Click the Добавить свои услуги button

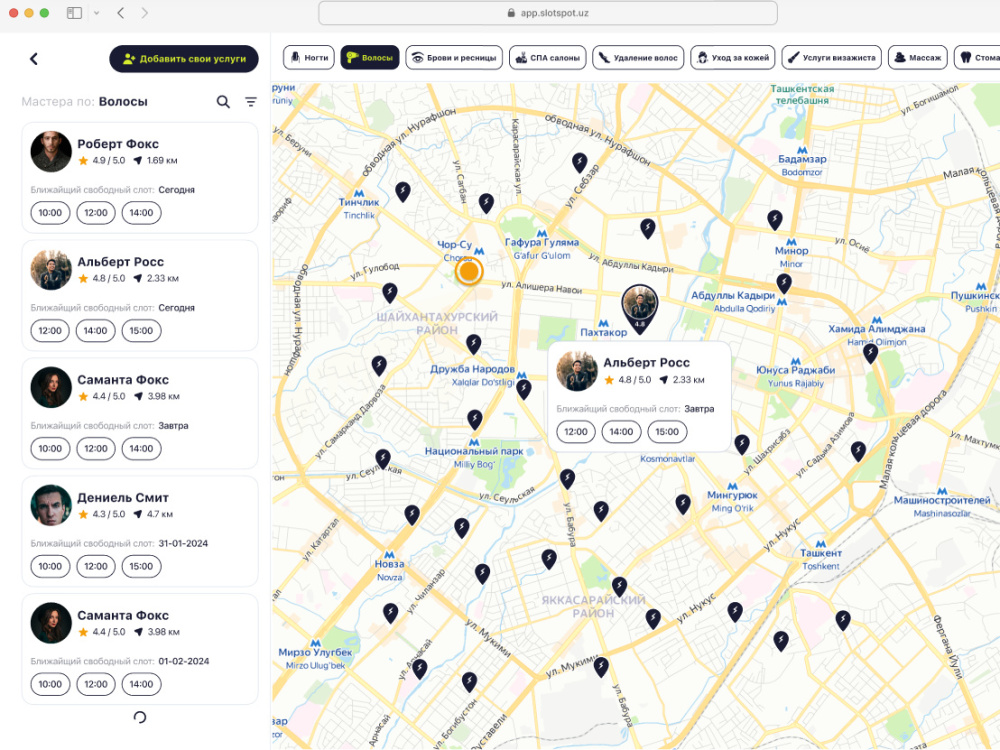coord(184,59)
